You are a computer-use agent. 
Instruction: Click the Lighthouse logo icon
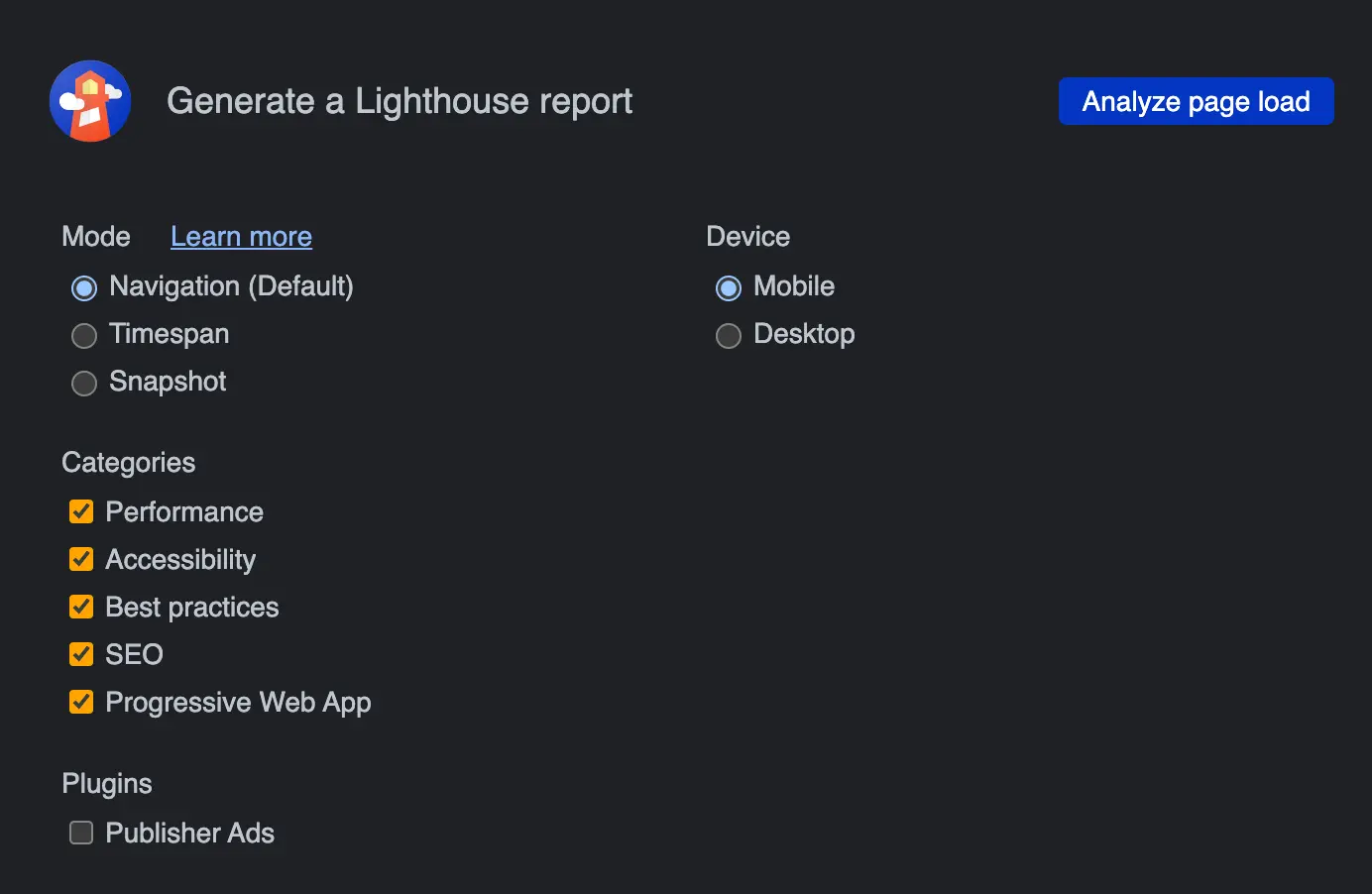90,101
